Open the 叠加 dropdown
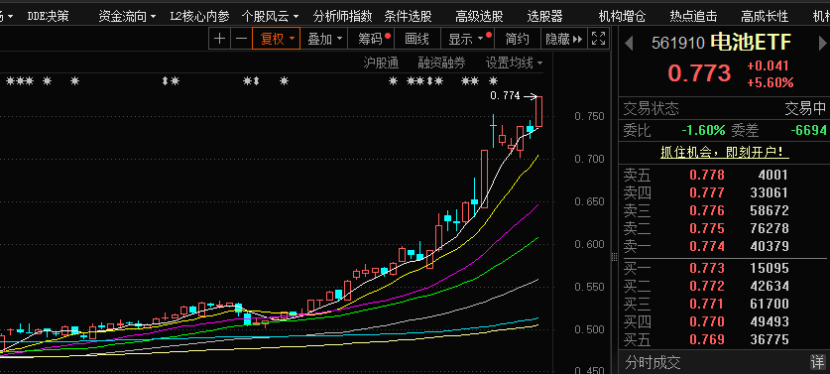The image size is (830, 374). tap(324, 39)
